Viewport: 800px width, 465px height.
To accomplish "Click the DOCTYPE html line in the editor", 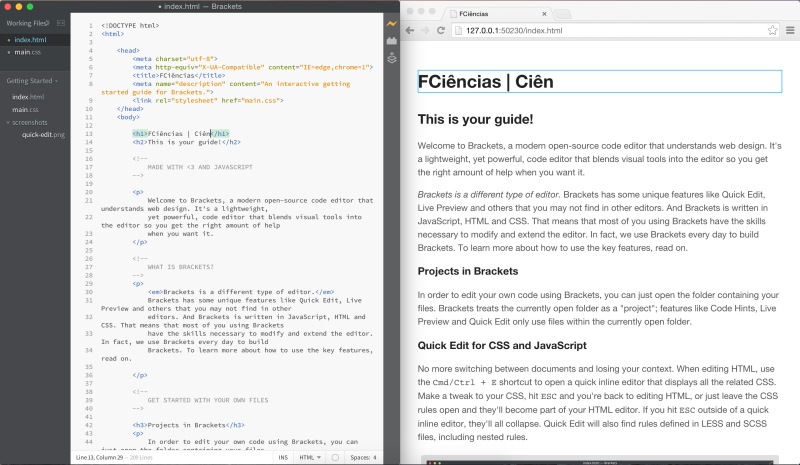I will 130,26.
